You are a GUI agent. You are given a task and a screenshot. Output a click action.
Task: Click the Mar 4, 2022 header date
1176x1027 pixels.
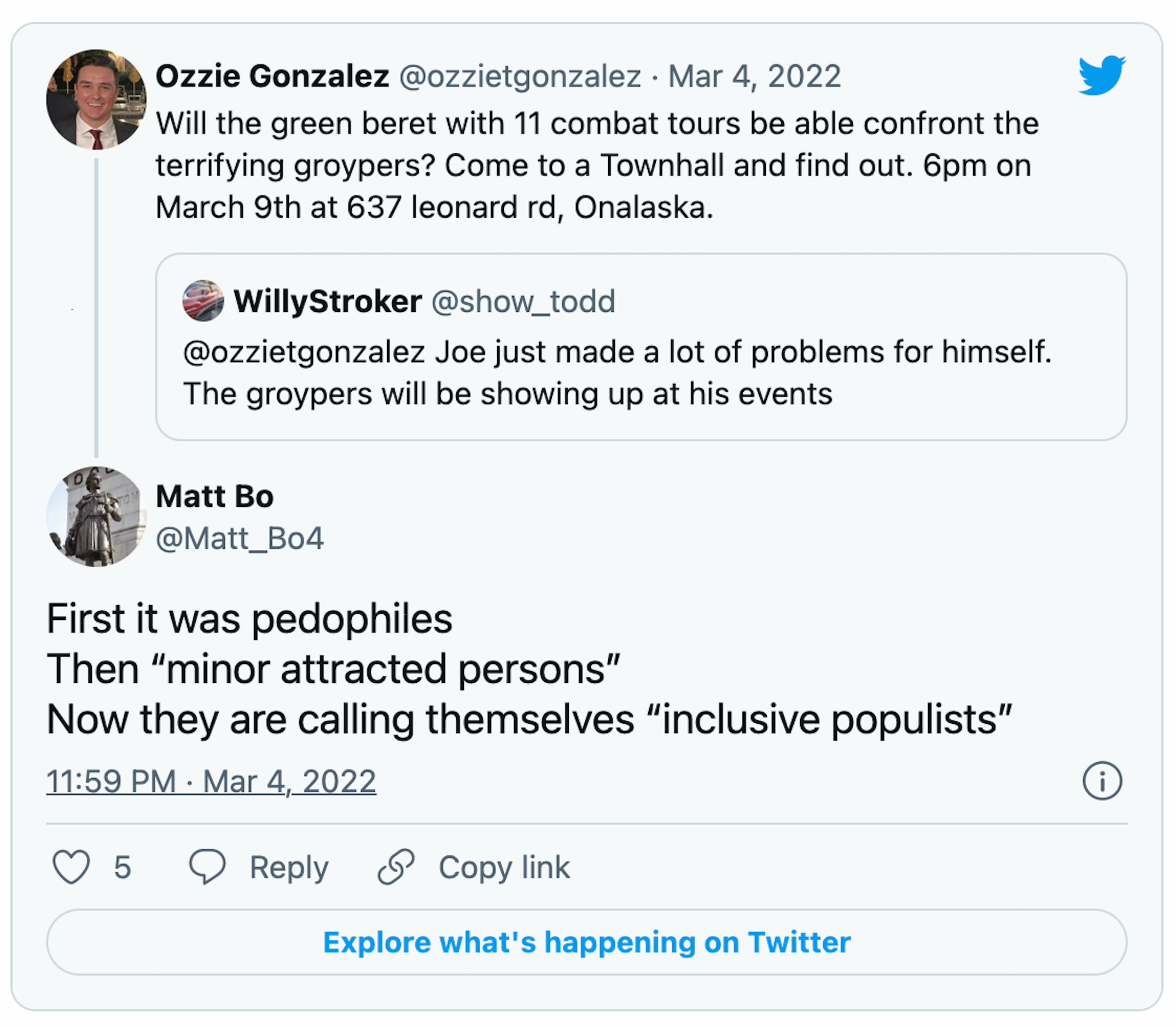click(755, 76)
